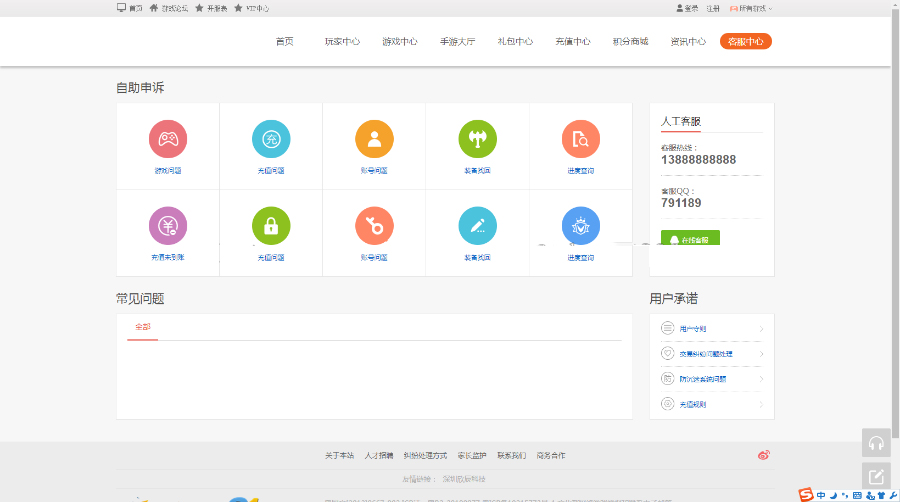The height and width of the screenshot is (502, 900).
Task: Open the magnifier progress-query icon in top row
Action: pos(580,139)
